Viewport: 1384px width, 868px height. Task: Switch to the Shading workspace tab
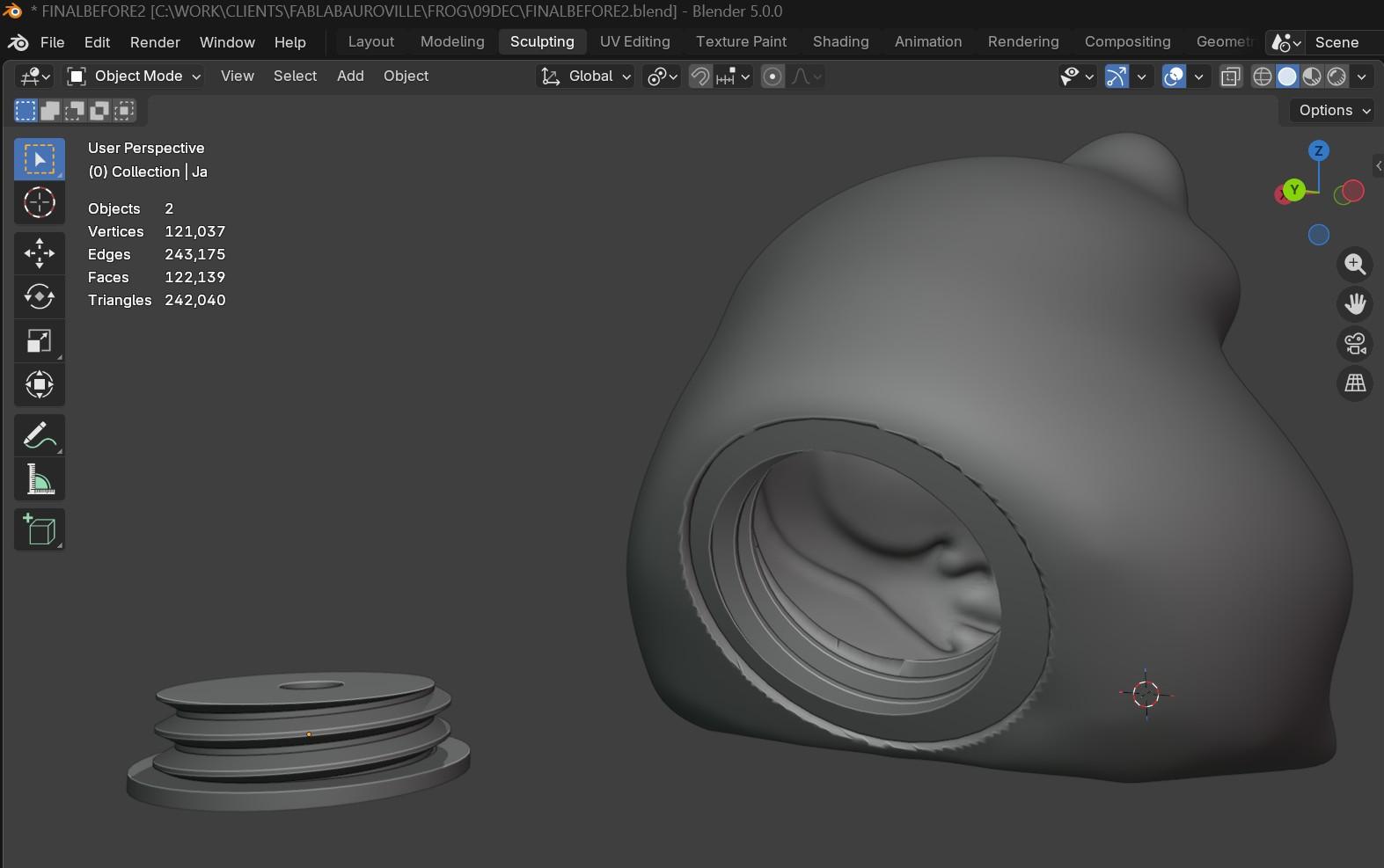tap(840, 42)
